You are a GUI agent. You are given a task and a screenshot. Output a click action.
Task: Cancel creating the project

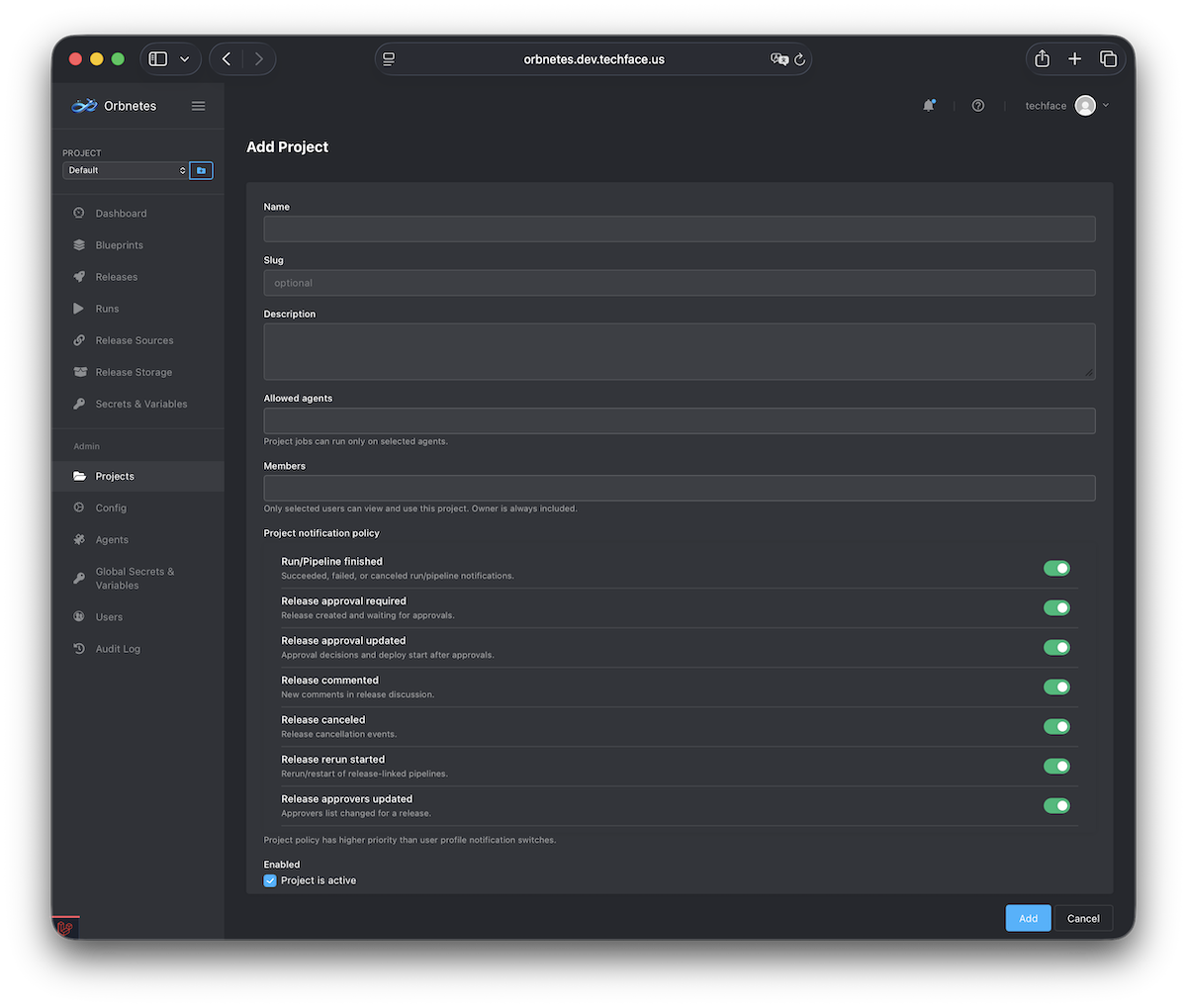[1083, 918]
